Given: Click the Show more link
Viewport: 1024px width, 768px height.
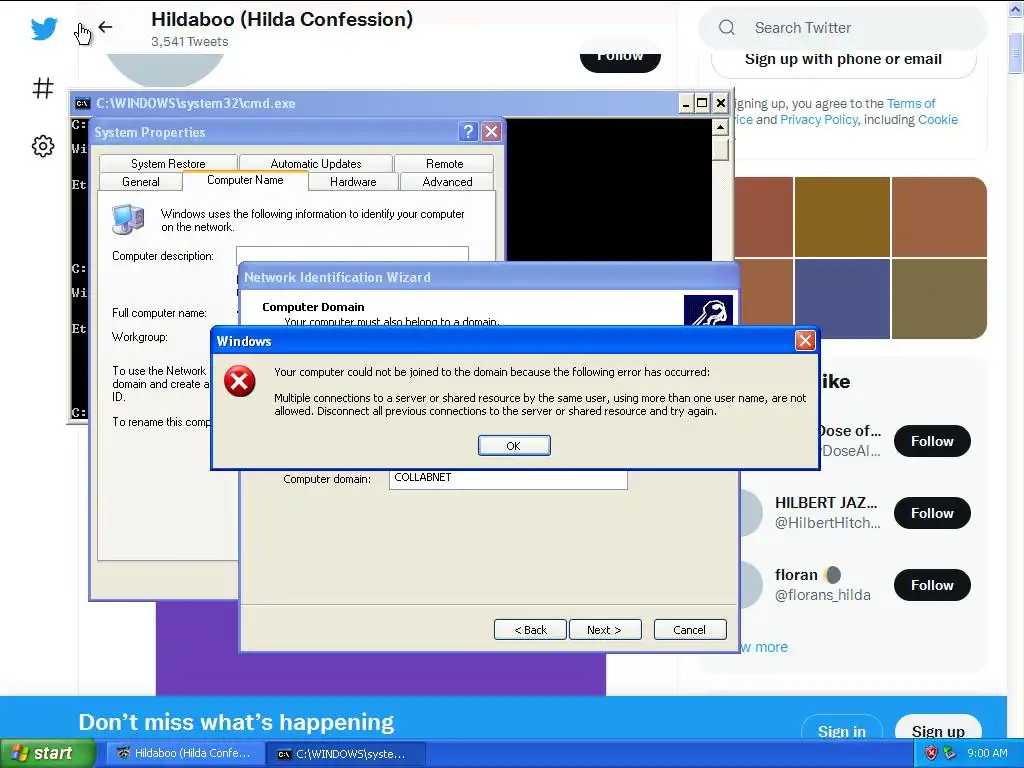Looking at the screenshot, I should click(765, 647).
